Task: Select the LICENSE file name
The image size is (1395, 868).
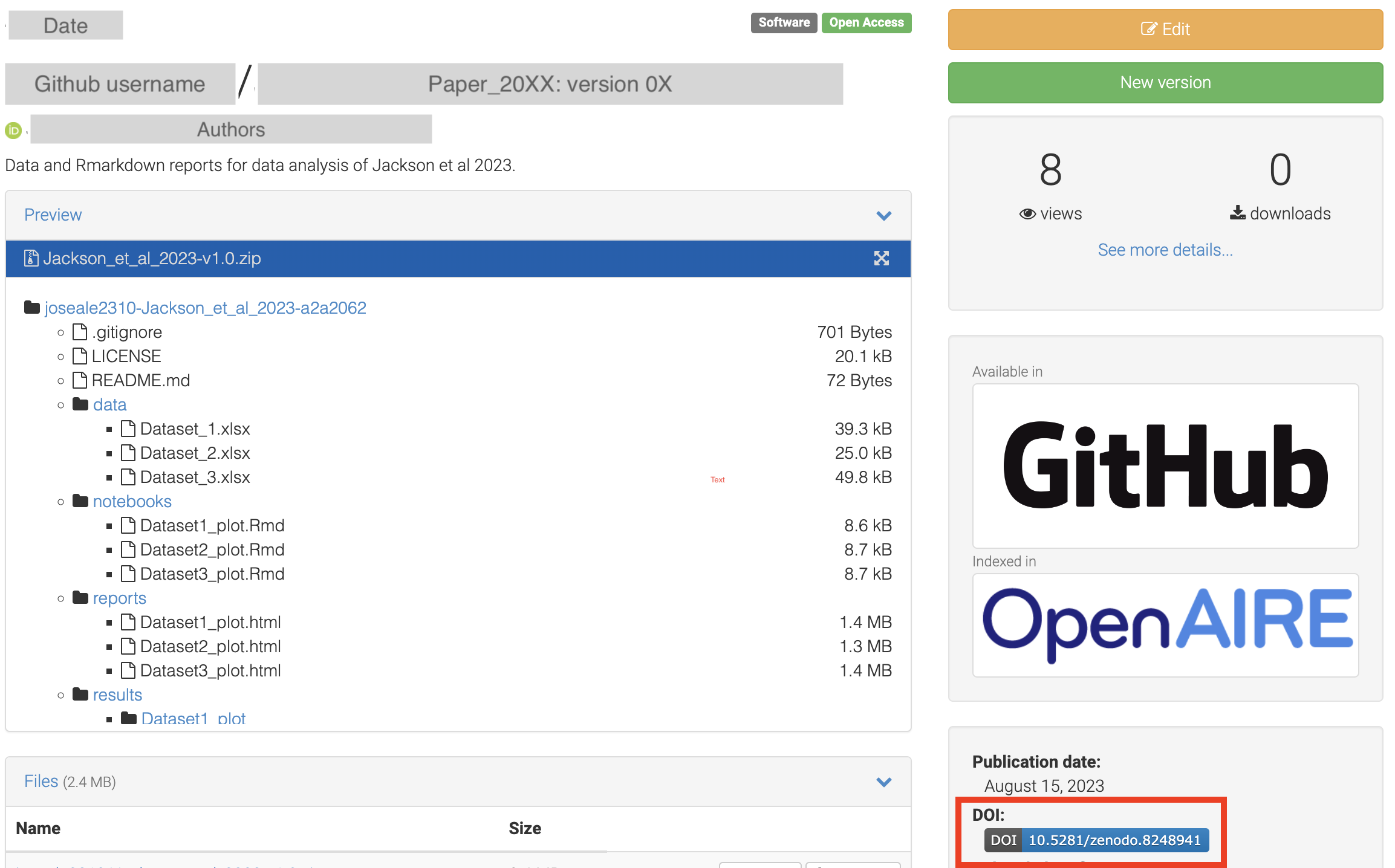Action: pos(126,356)
